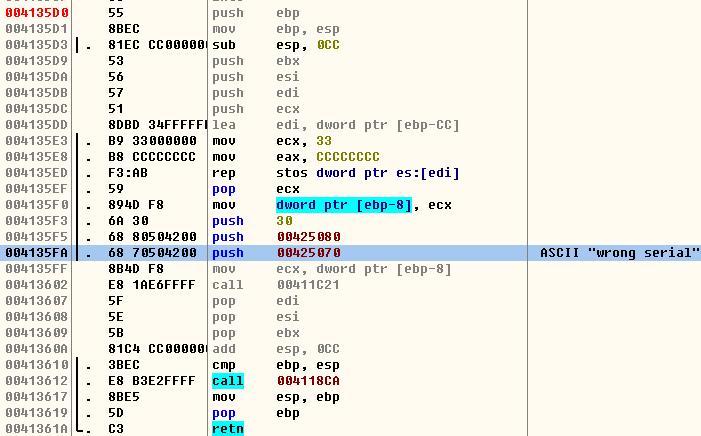Screen dimensions: 701x436
Task: Select address 00413609
Action: (x=37, y=333)
